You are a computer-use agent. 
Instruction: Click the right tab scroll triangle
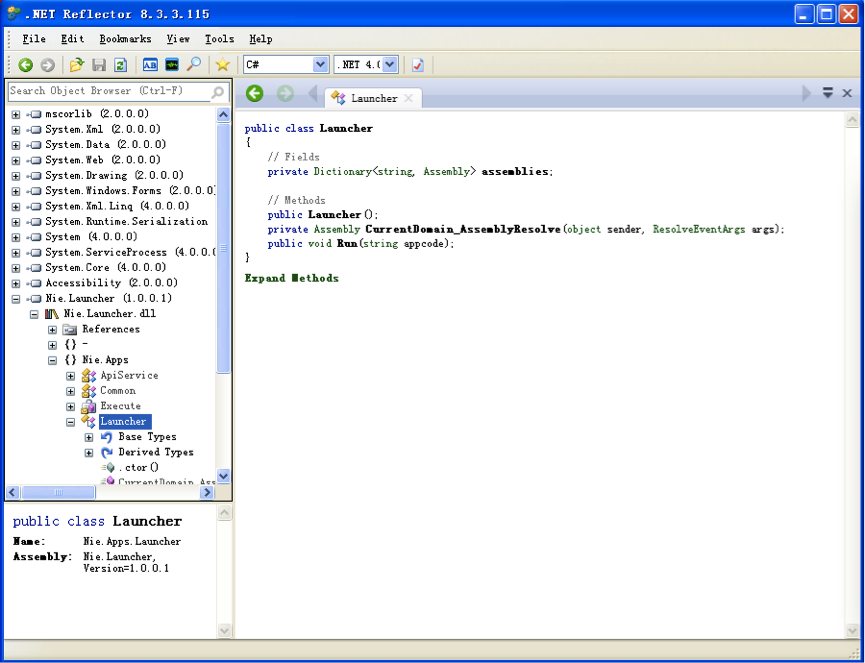807,93
